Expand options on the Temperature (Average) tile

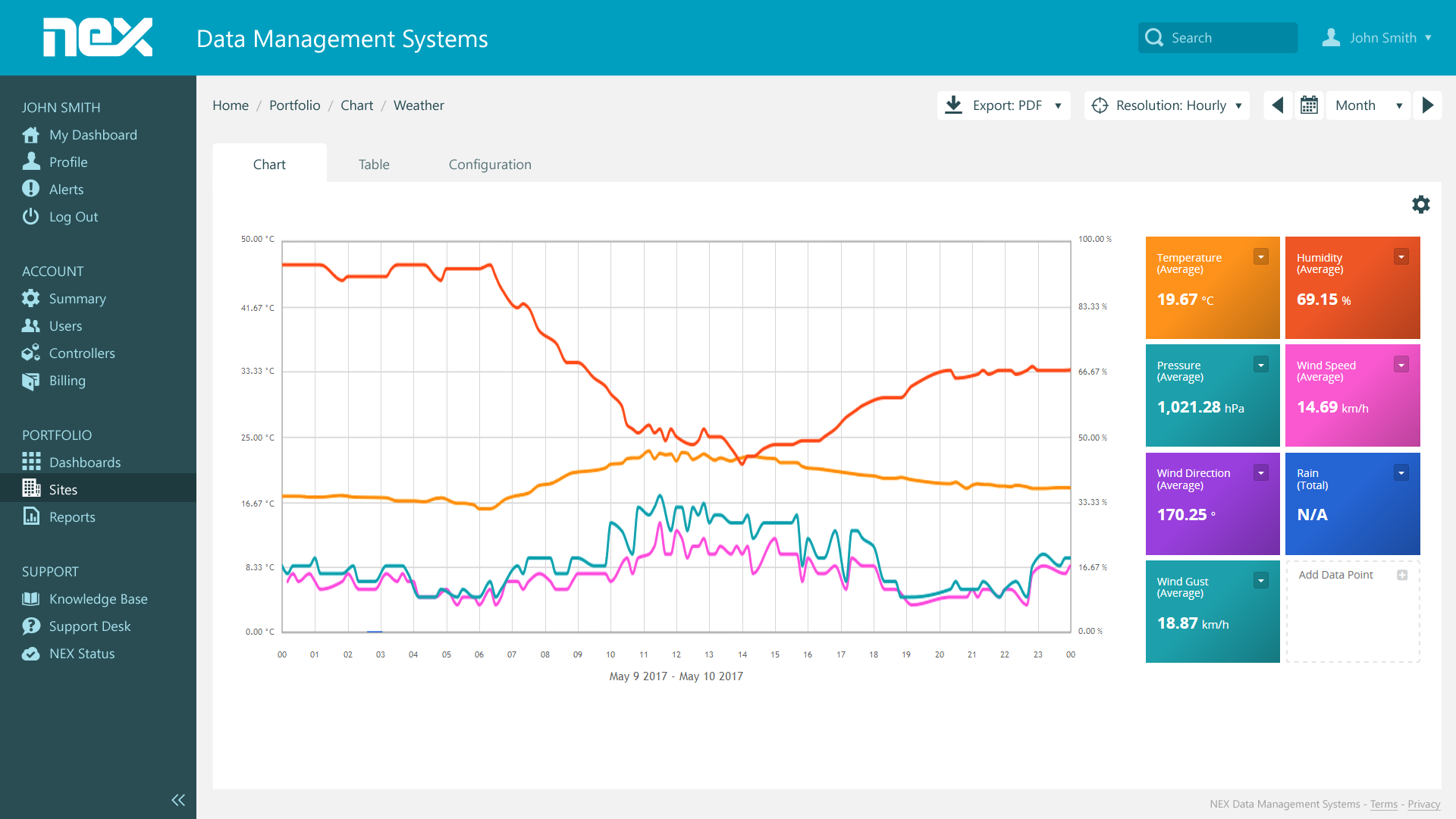point(1261,256)
